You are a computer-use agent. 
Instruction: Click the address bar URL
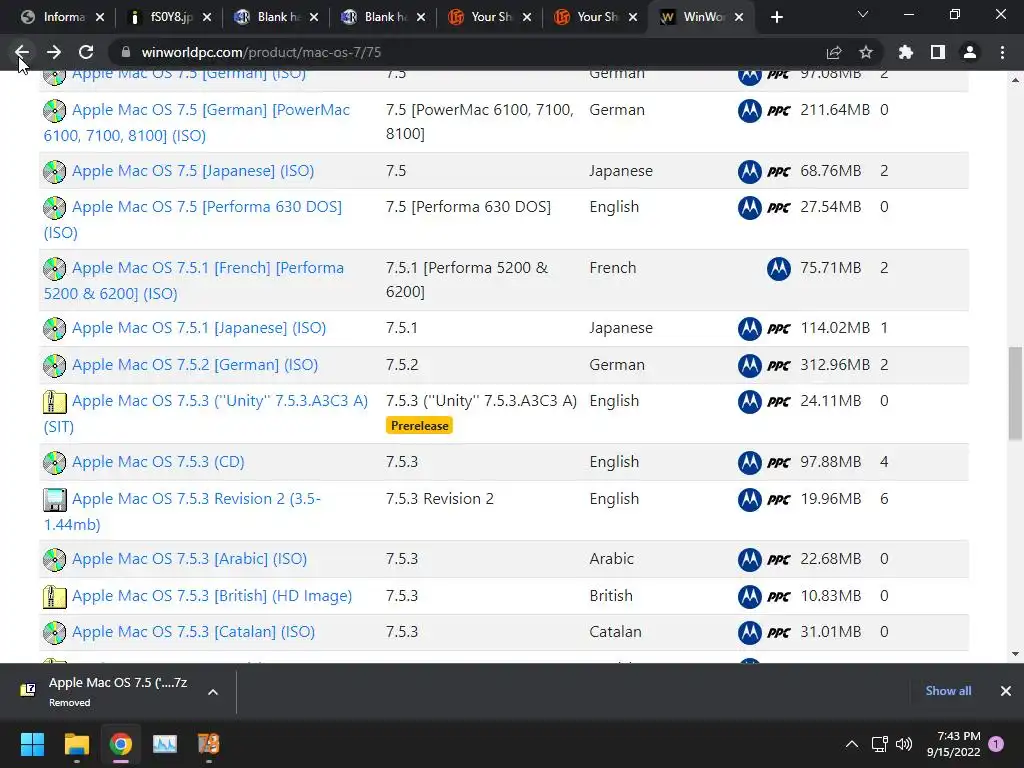pos(261,52)
